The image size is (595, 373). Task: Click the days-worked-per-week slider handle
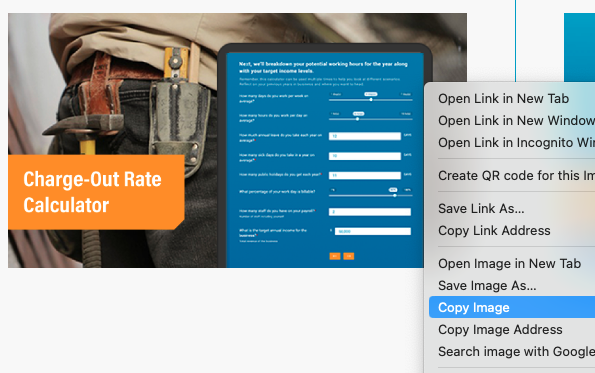point(371,100)
